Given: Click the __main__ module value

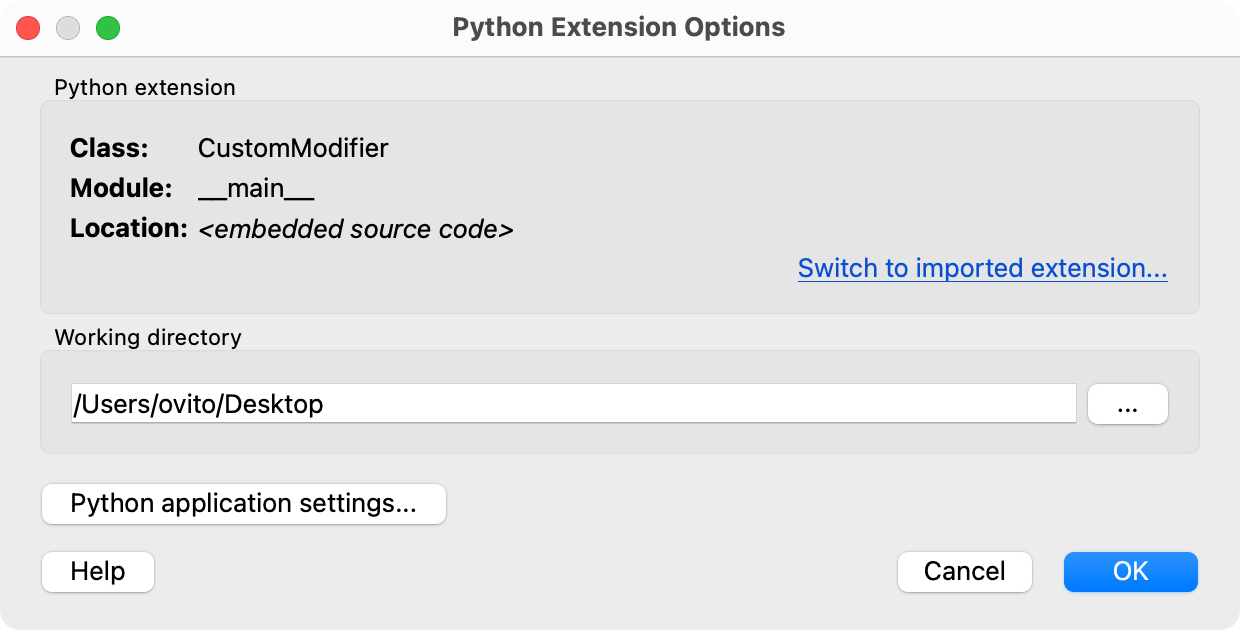Looking at the screenshot, I should (256, 188).
